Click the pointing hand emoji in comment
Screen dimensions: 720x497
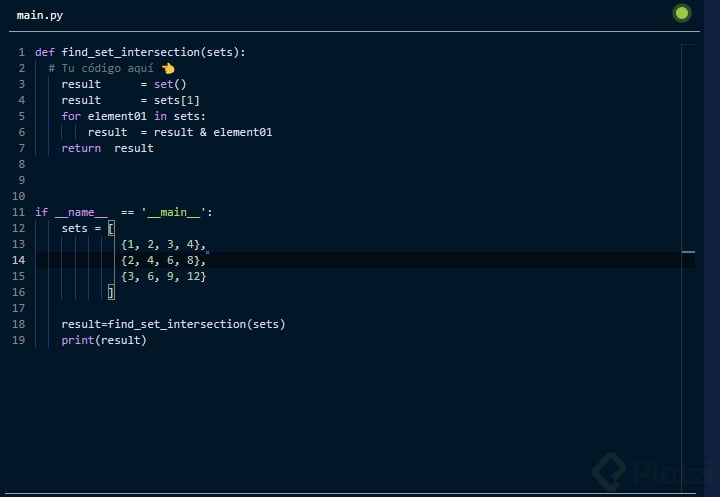168,68
